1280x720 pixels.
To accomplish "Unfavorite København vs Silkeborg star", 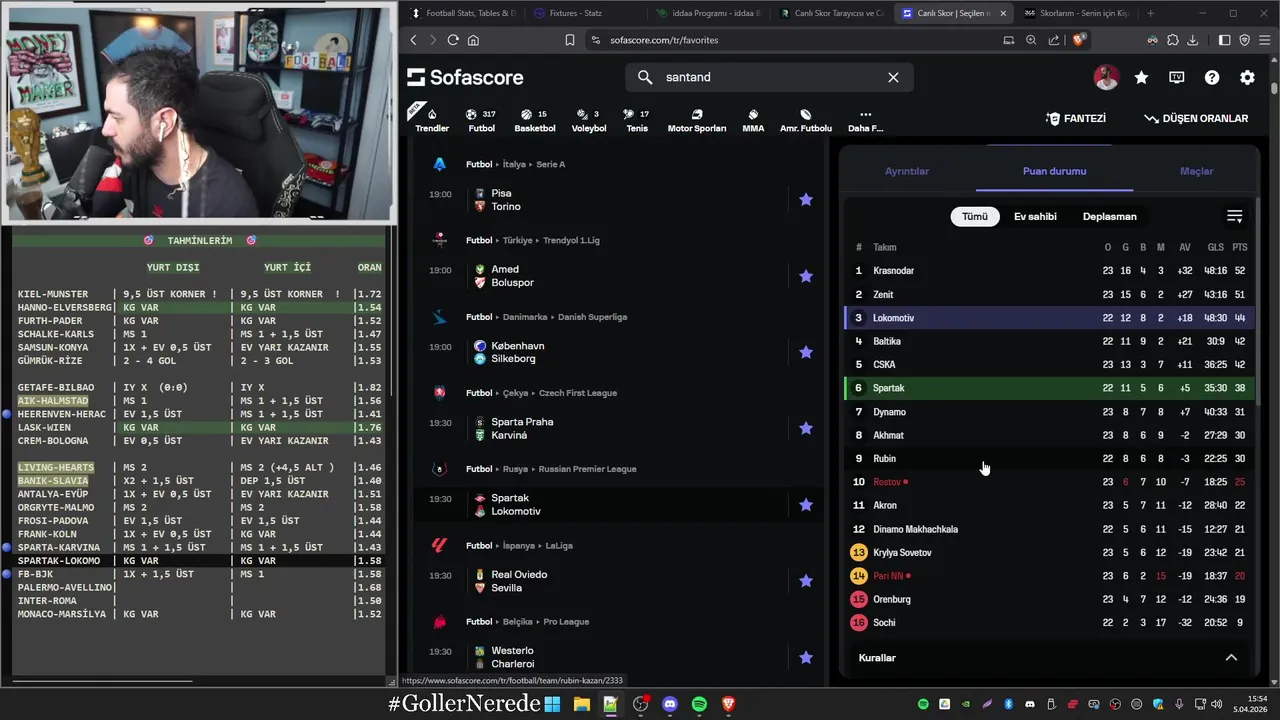I will pos(806,352).
